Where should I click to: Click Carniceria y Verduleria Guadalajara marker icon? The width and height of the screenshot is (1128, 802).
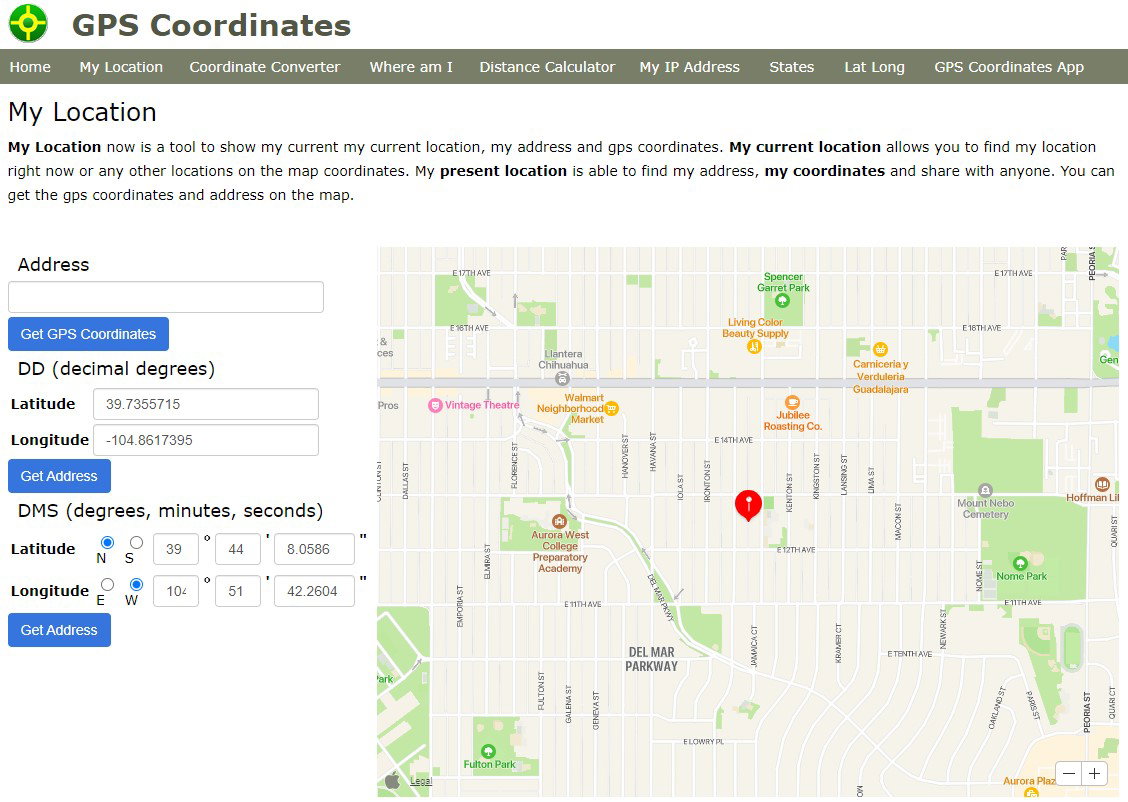pos(880,350)
